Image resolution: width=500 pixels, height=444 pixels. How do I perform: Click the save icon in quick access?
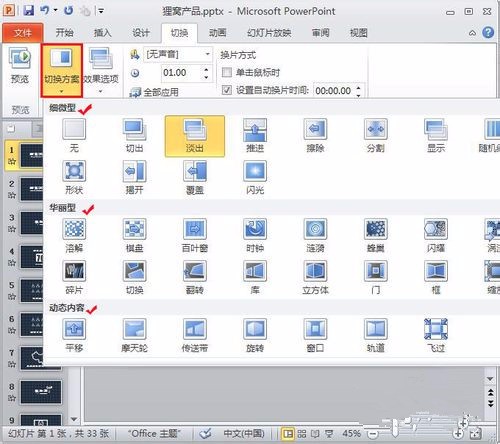[29, 10]
